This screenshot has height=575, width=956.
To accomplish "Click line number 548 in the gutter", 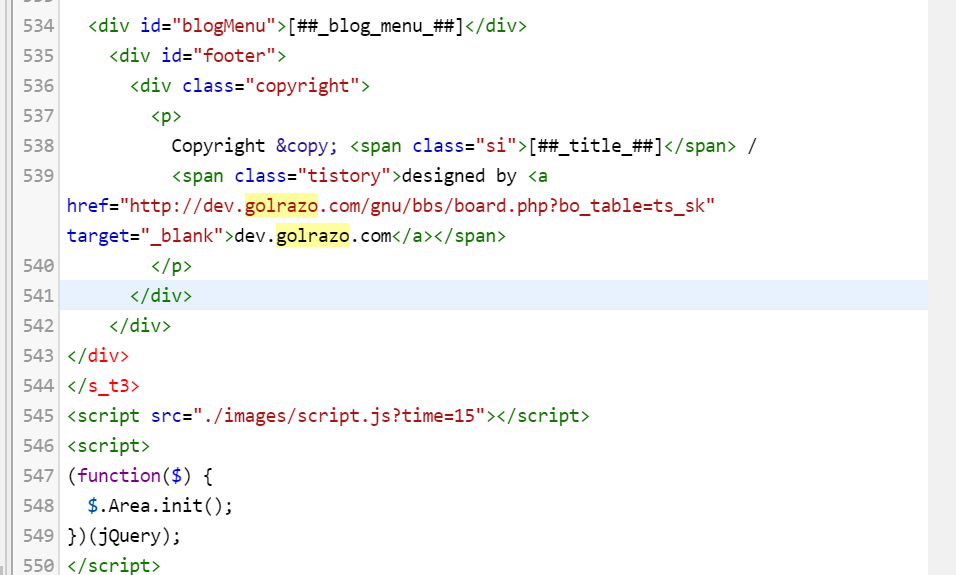I will click(38, 505).
